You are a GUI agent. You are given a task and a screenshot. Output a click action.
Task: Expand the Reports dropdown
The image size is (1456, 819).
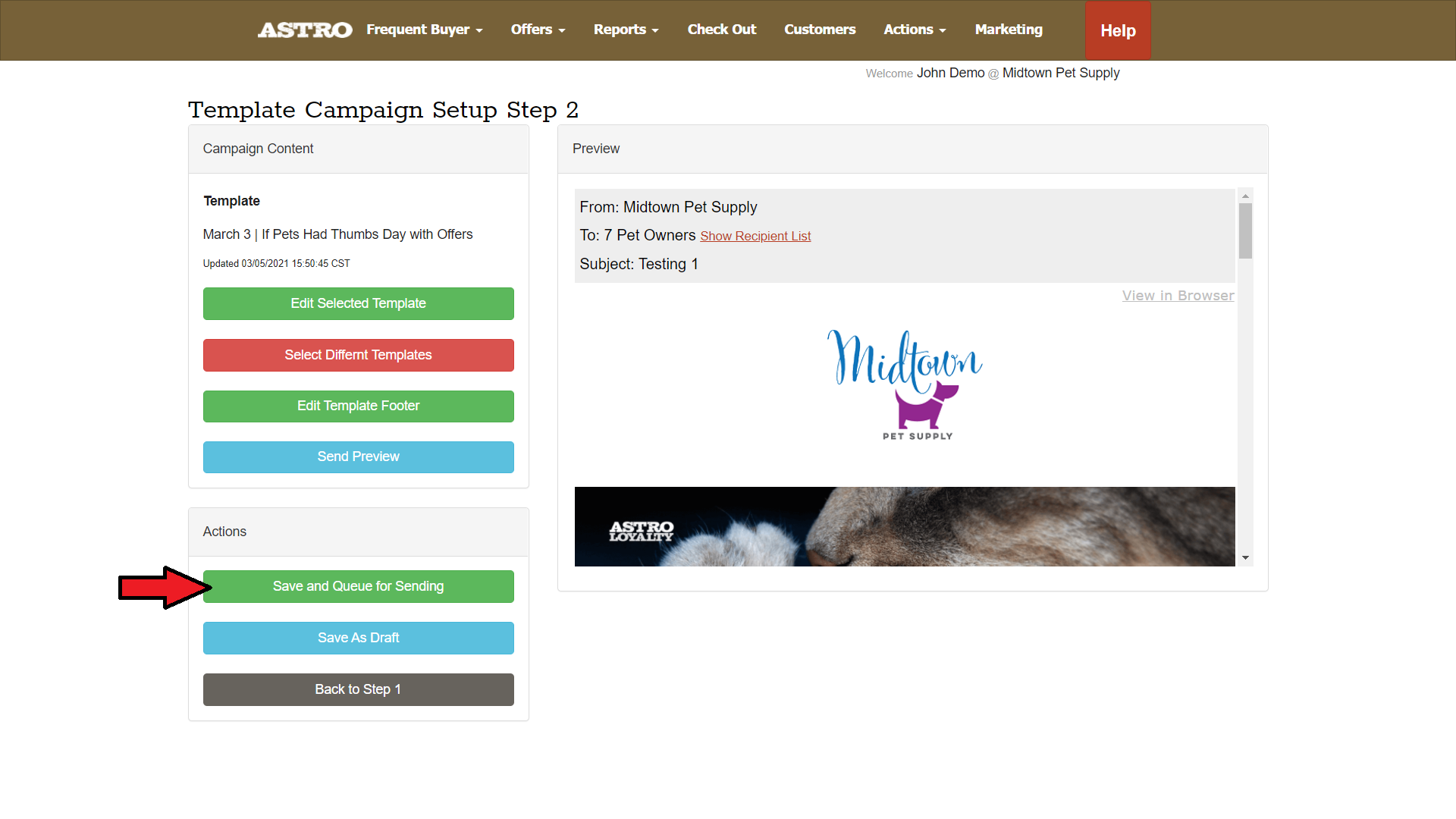tap(626, 30)
